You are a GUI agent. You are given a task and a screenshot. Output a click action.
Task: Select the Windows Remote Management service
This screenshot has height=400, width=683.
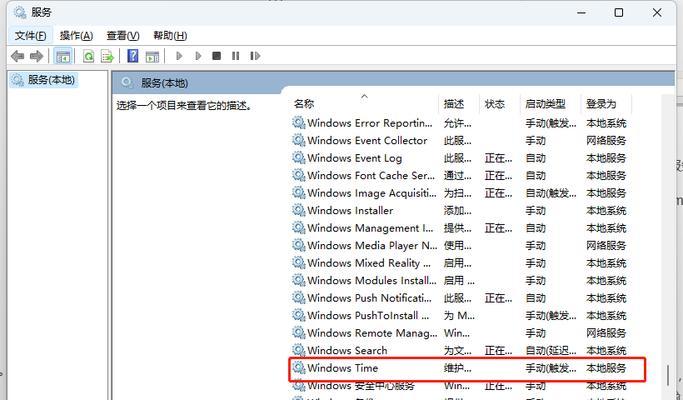[462, 333]
